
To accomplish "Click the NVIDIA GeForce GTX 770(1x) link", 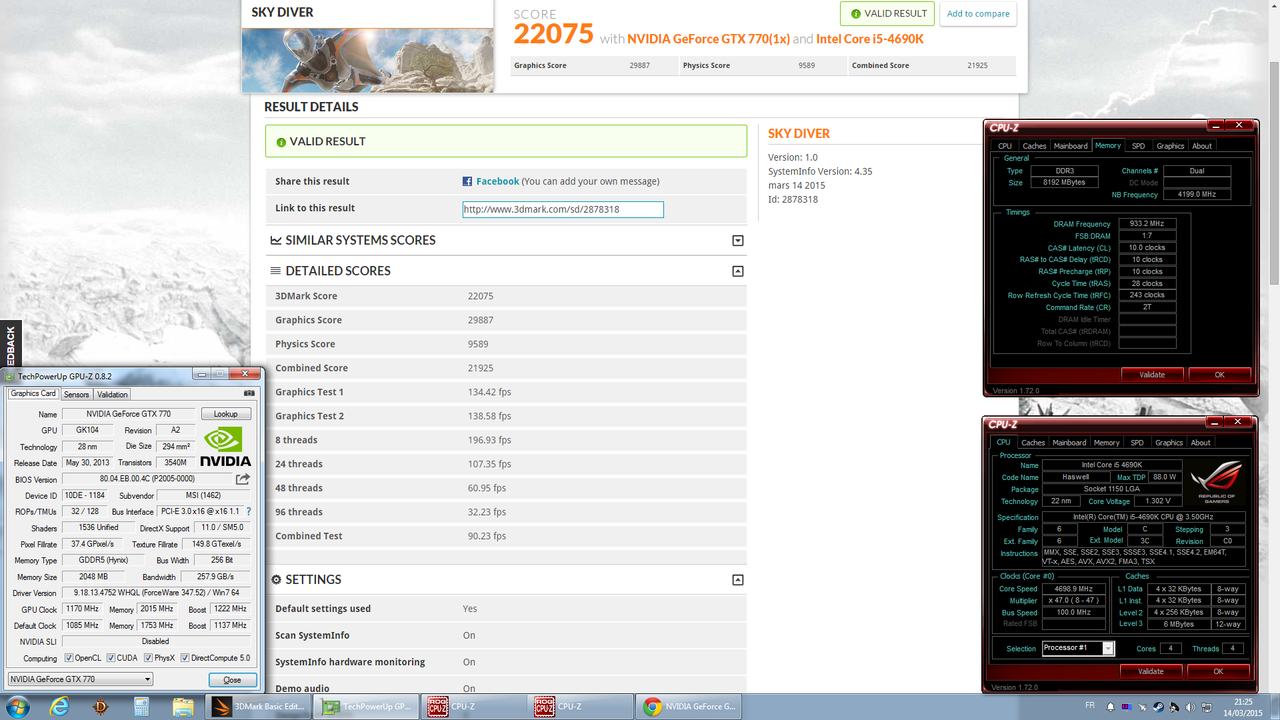I will point(708,39).
